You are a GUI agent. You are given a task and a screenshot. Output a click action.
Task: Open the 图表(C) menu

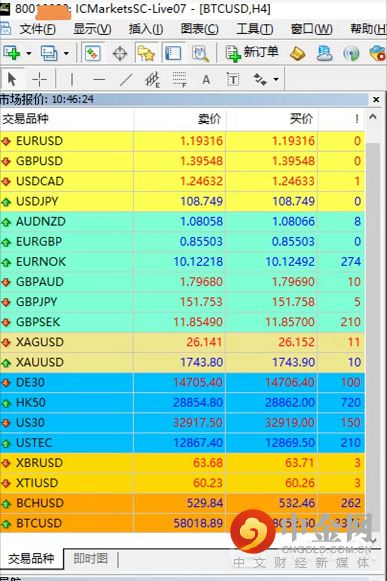[199, 29]
